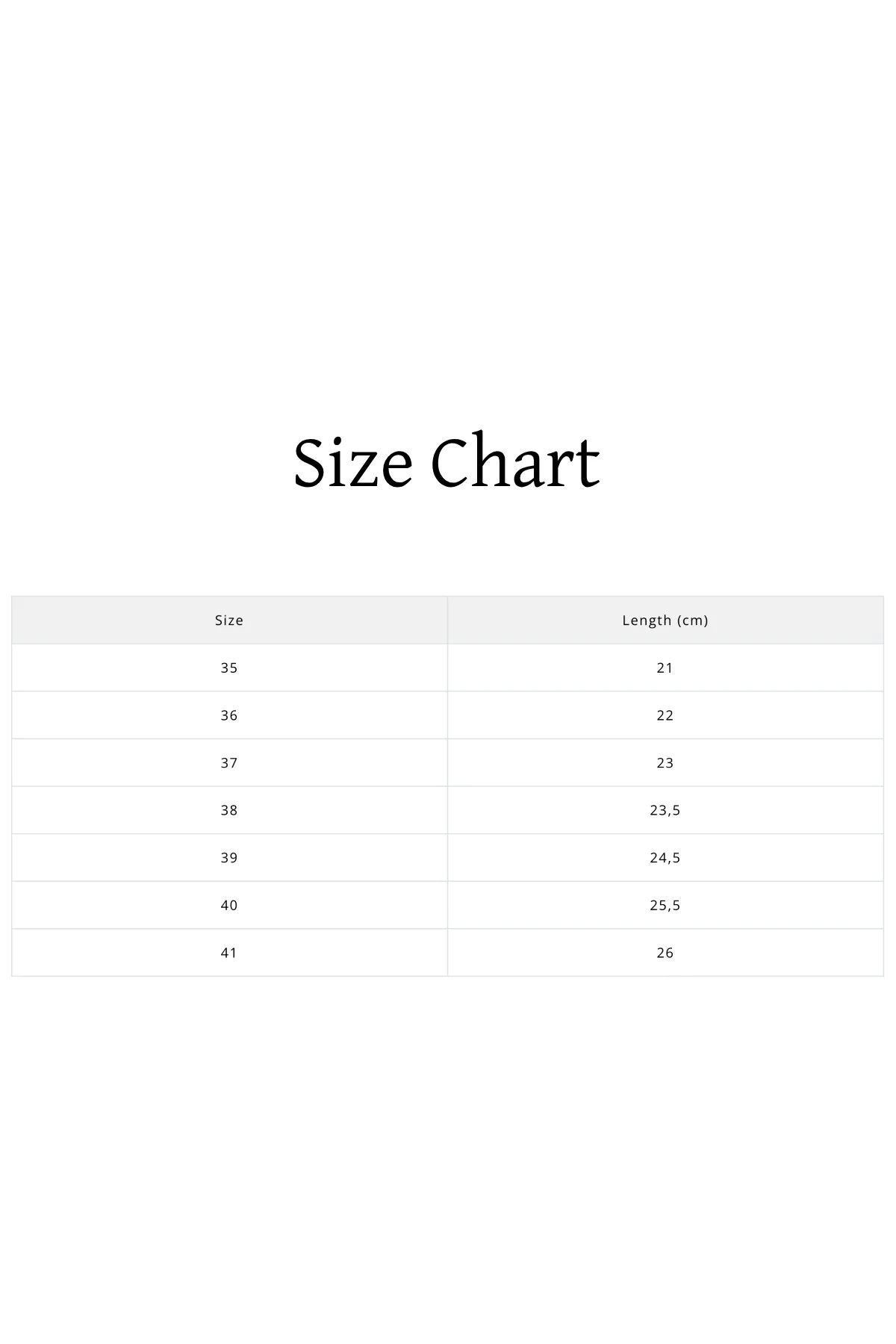Select the length value 22
896x1344 pixels.
pos(665,715)
